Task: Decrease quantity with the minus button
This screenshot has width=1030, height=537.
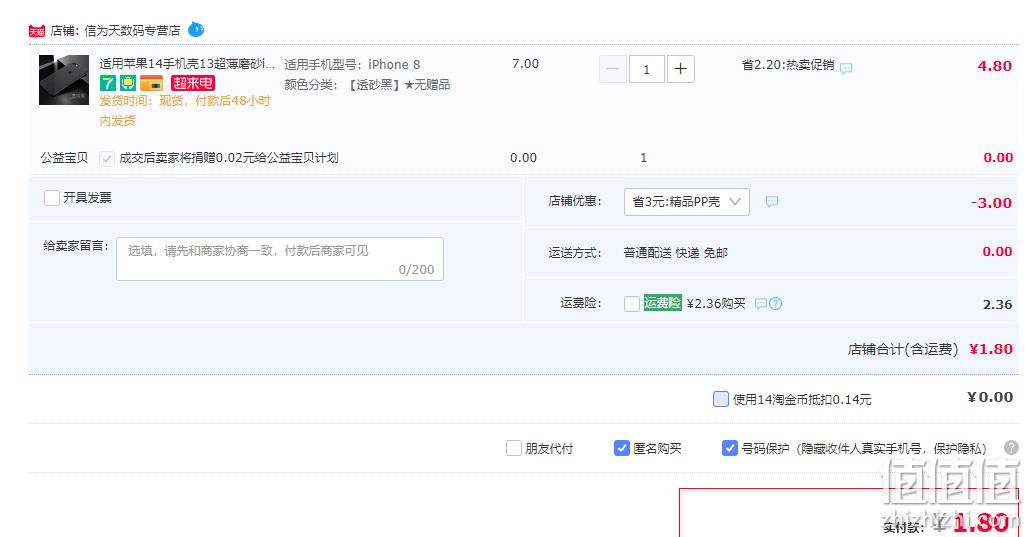Action: tap(612, 69)
